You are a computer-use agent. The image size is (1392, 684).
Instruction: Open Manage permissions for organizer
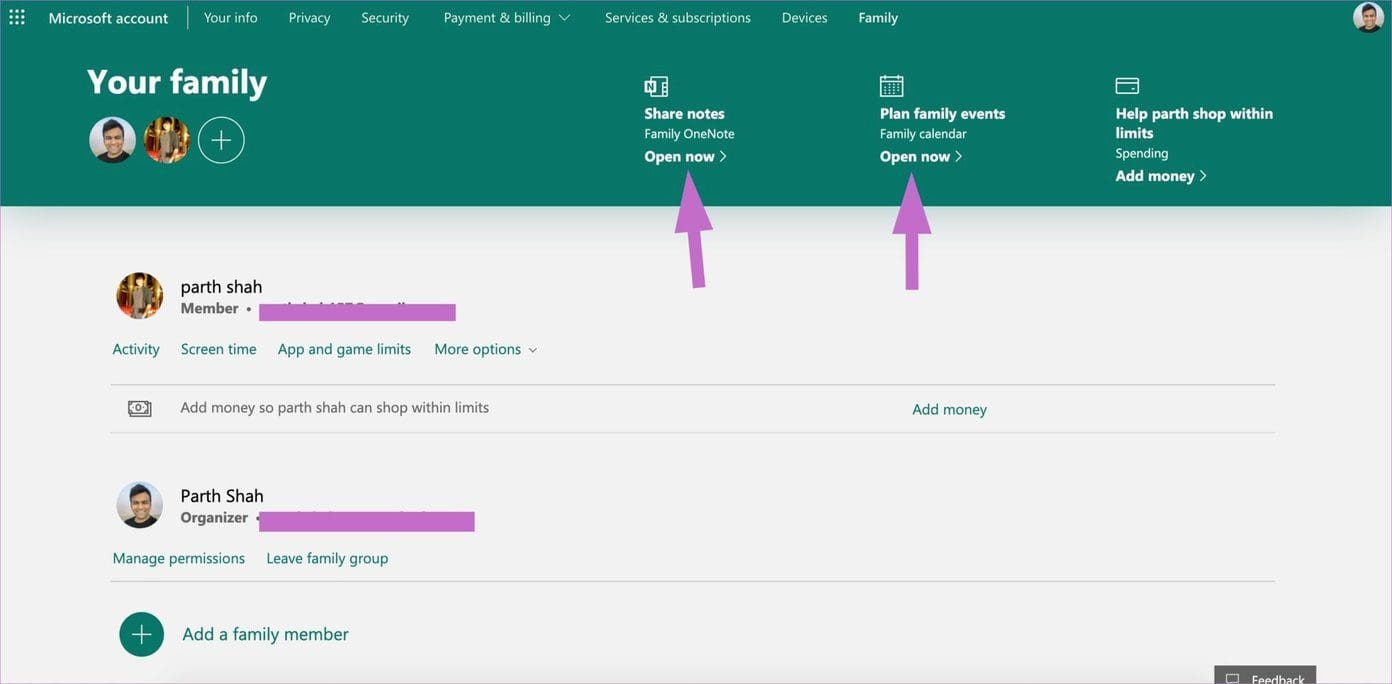179,558
